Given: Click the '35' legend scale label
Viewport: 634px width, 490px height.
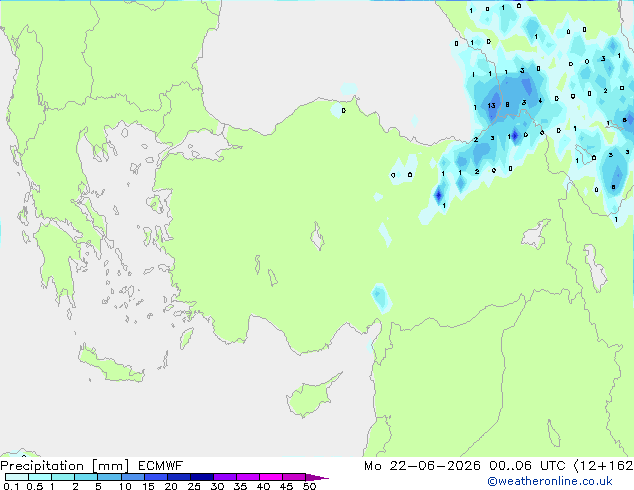Looking at the screenshot, I should tap(240, 486).
